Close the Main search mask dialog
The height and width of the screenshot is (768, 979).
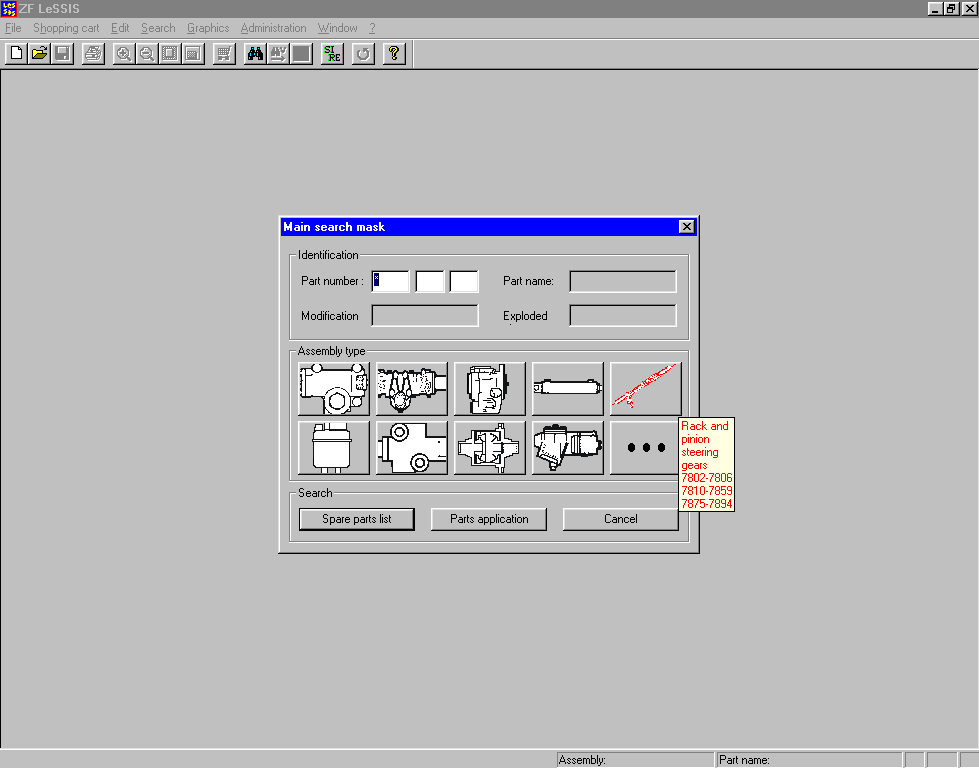(686, 227)
